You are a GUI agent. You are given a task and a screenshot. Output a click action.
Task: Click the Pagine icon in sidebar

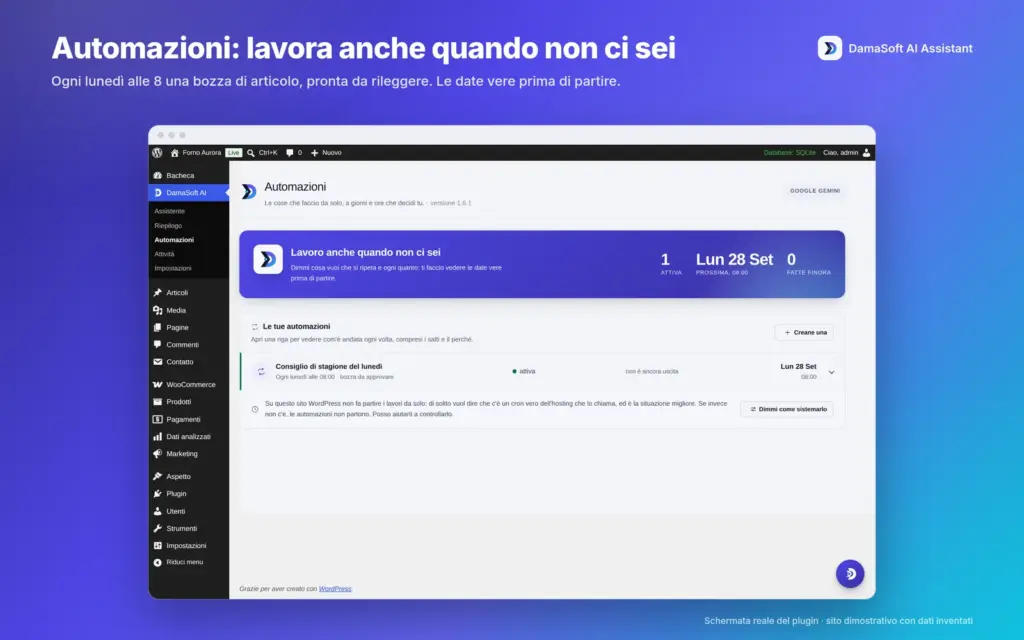point(157,328)
